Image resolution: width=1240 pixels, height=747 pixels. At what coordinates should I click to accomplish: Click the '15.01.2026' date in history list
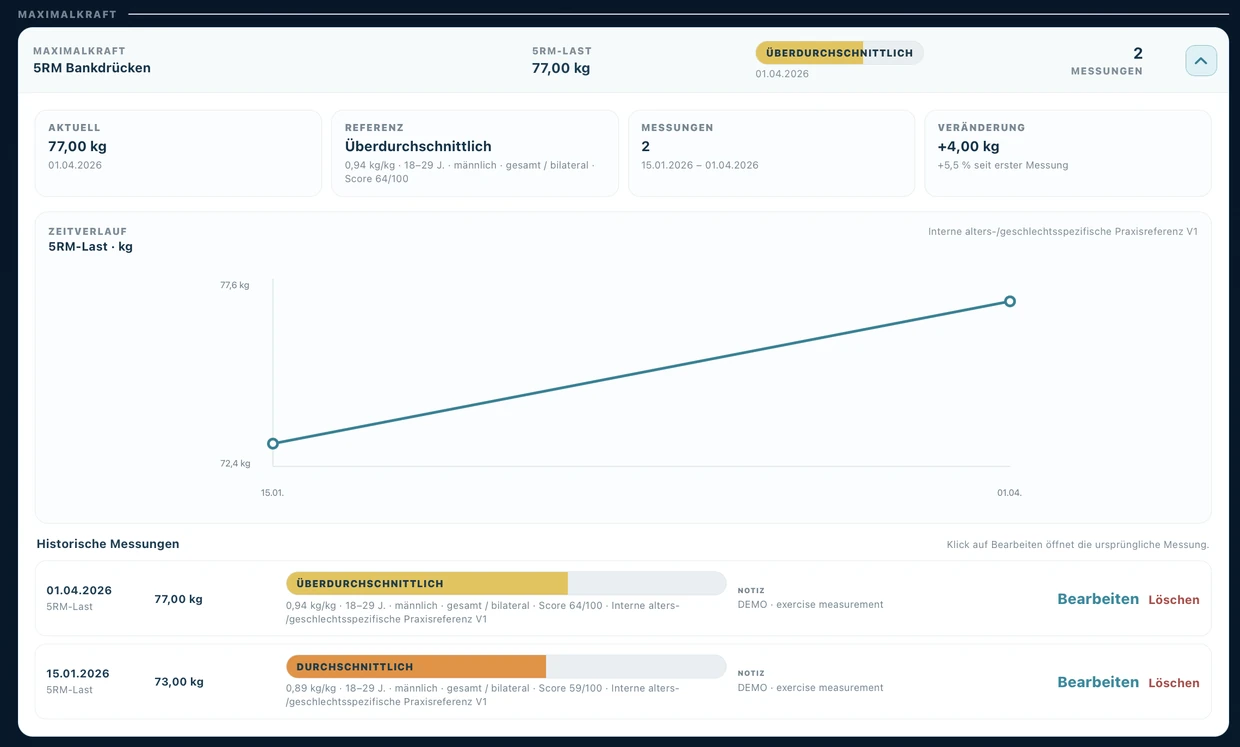pyautogui.click(x=79, y=674)
